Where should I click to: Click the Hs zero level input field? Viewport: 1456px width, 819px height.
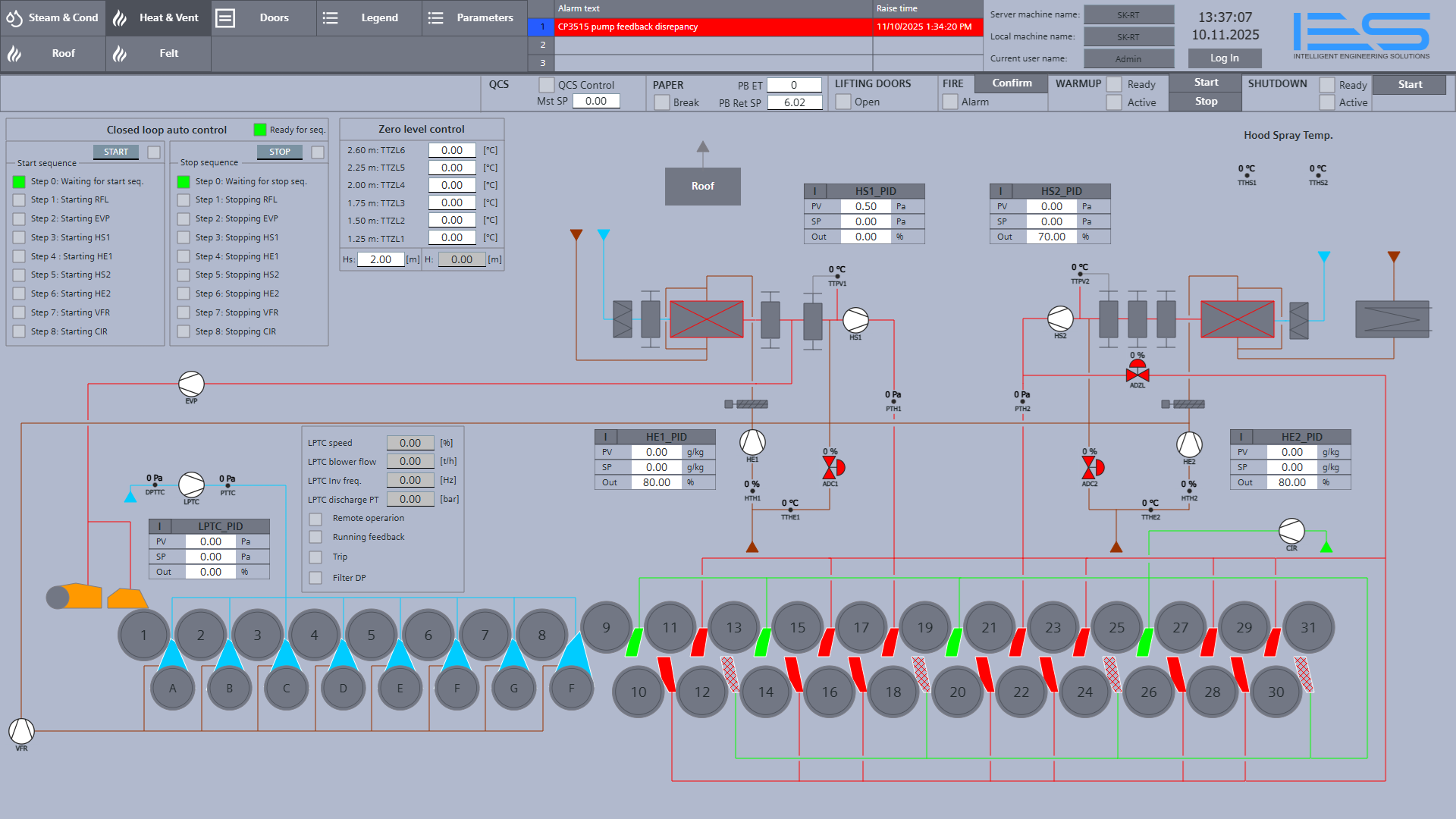pyautogui.click(x=381, y=259)
